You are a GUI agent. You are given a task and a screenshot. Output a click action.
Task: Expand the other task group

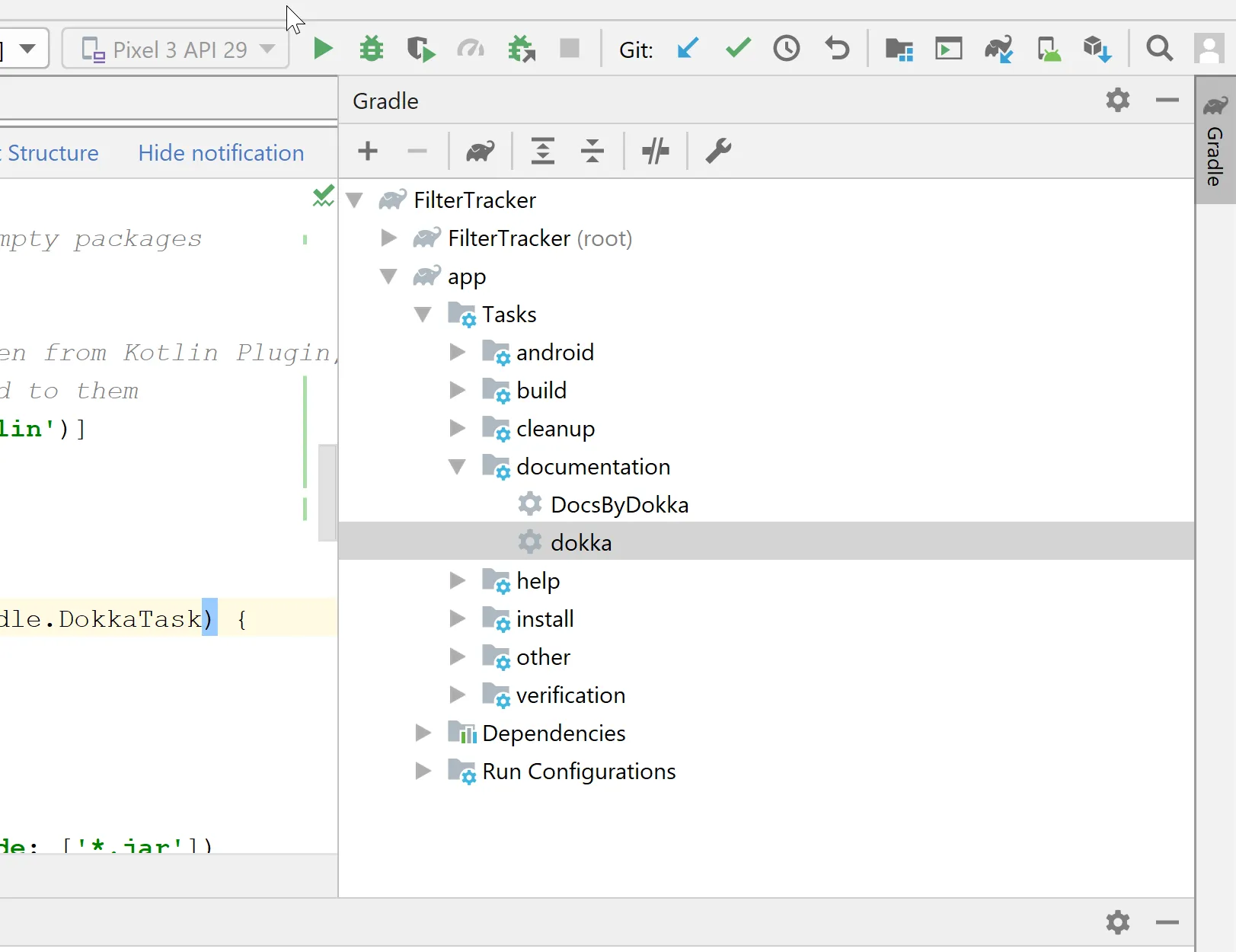(457, 656)
